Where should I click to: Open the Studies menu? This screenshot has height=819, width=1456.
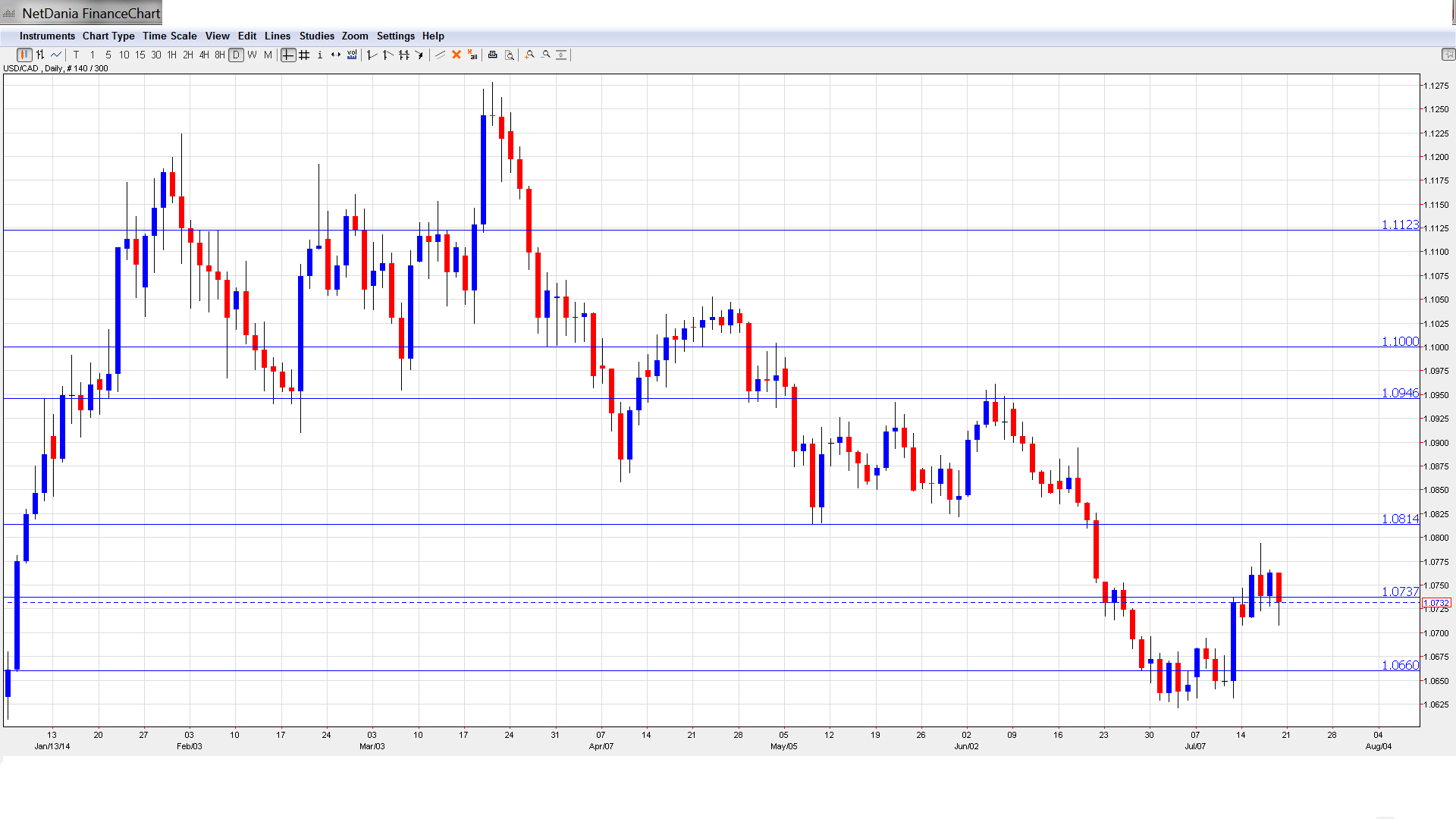pos(316,36)
